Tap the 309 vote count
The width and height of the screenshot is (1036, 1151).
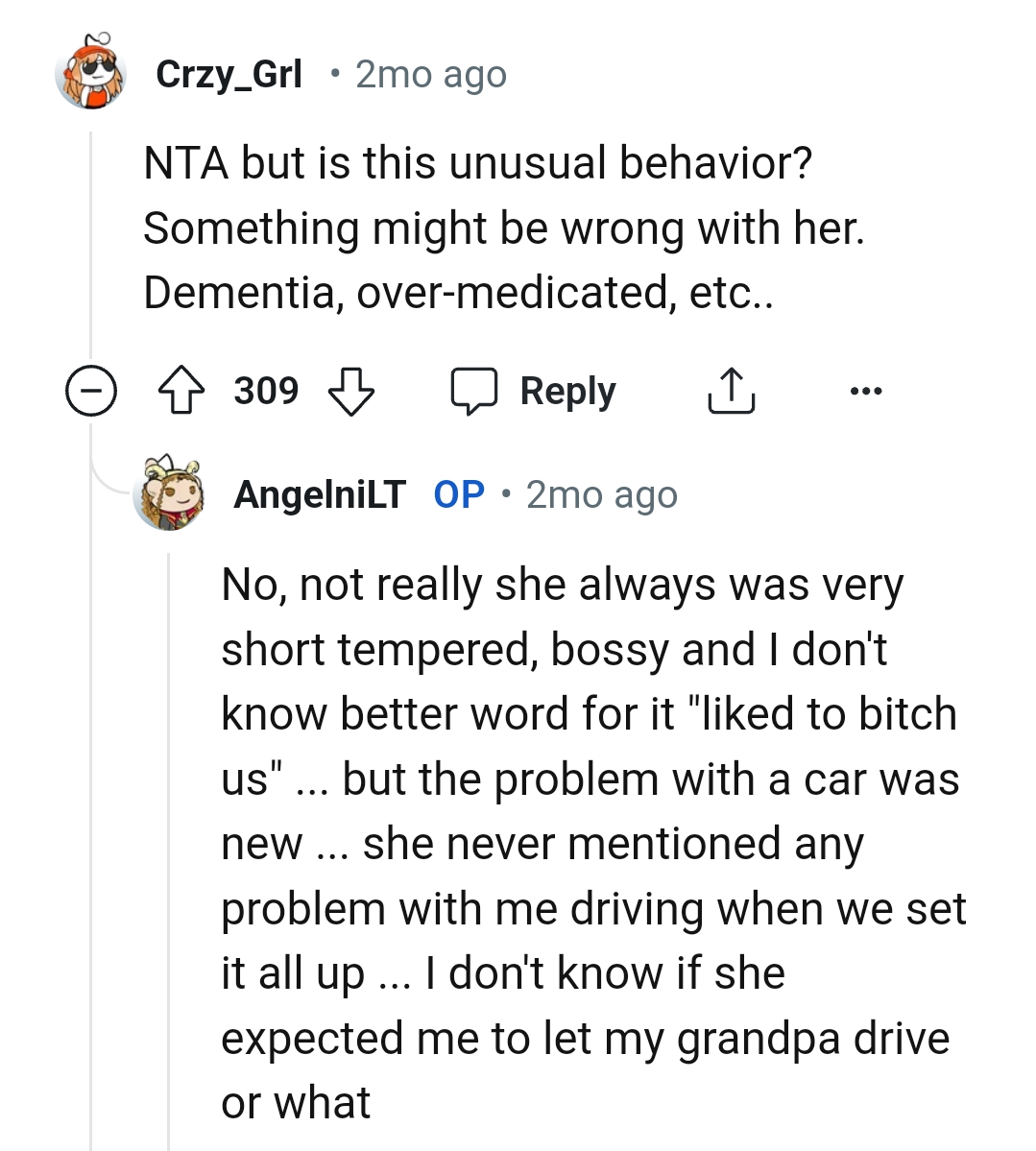(x=266, y=392)
